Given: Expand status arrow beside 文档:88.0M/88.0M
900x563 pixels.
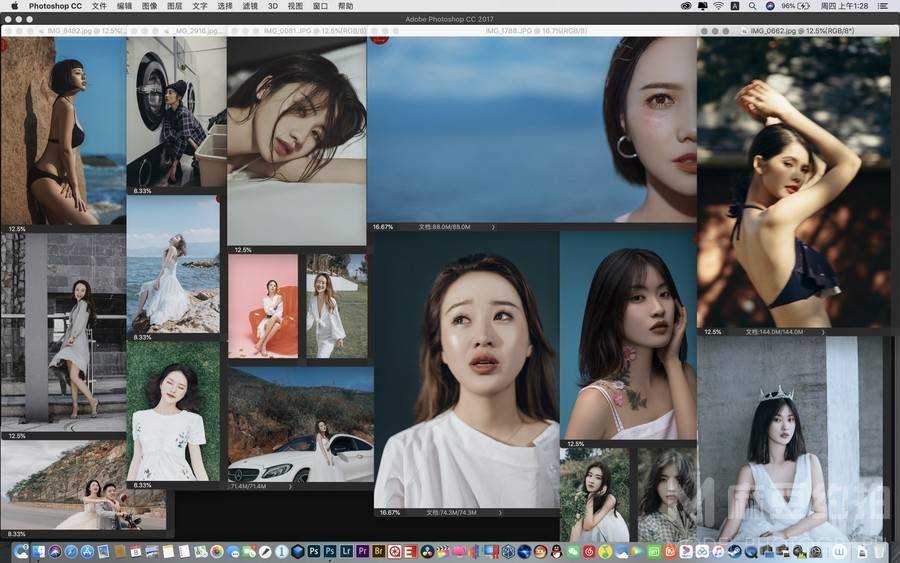Looking at the screenshot, I should [493, 227].
